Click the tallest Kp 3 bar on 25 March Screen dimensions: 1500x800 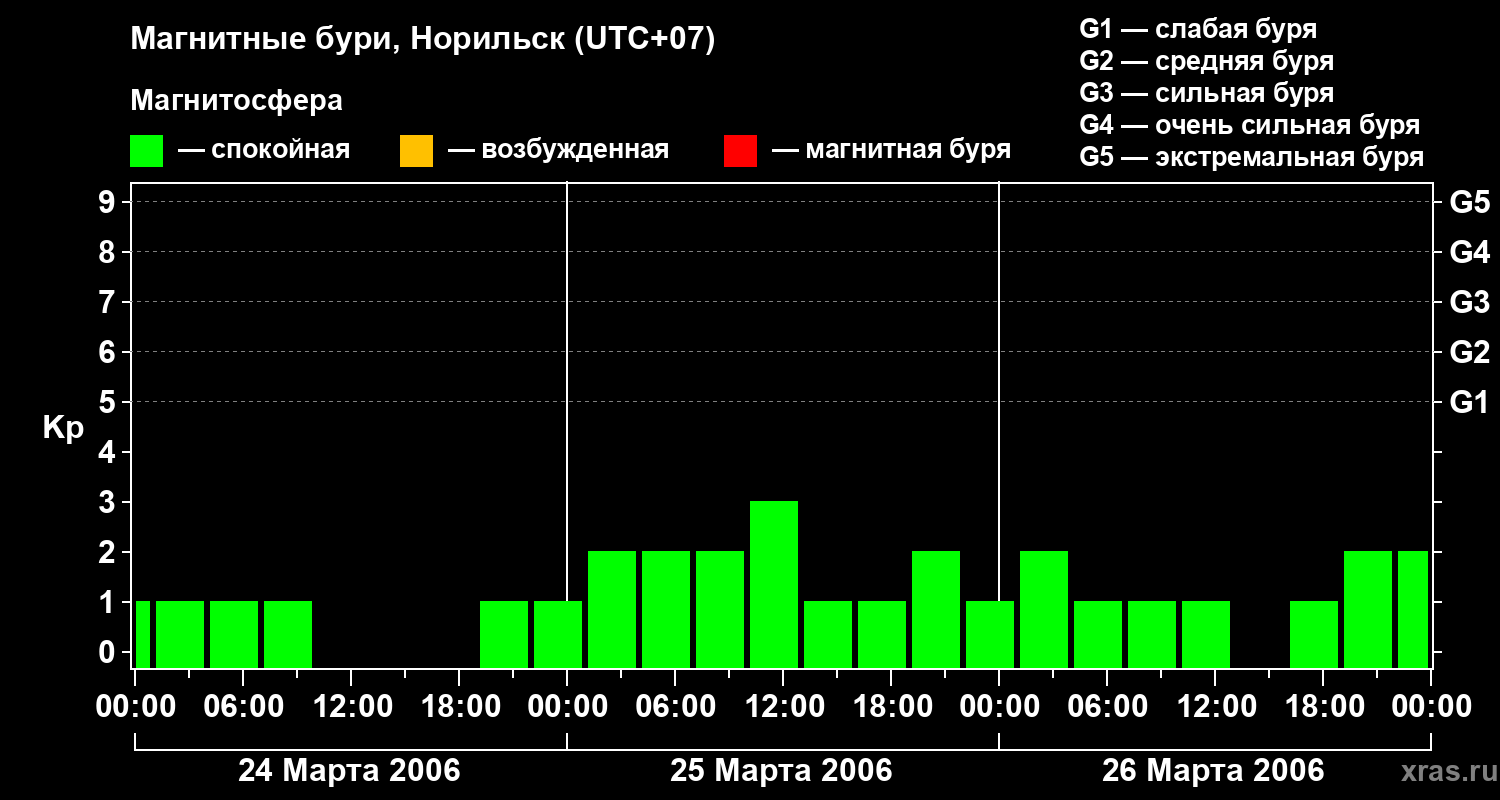774,584
